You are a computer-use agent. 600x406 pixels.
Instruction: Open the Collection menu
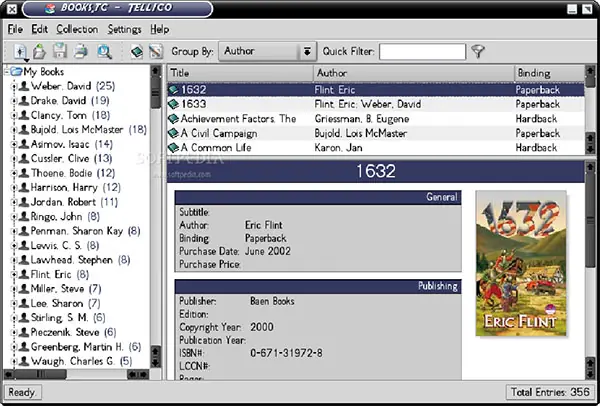[x=77, y=29]
